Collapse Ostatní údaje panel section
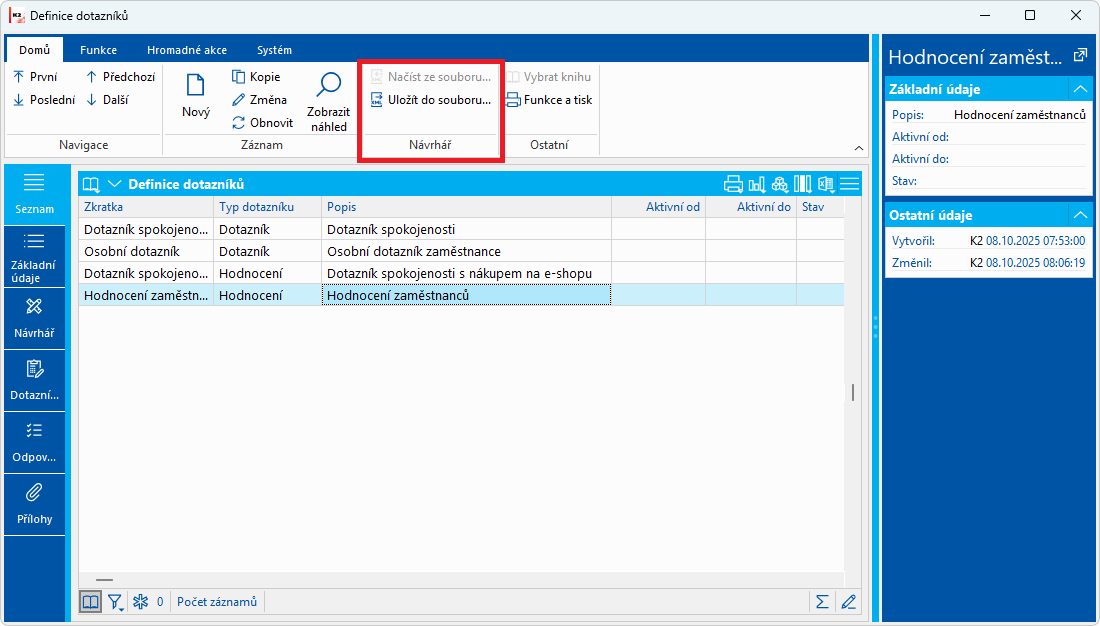 tap(1080, 215)
